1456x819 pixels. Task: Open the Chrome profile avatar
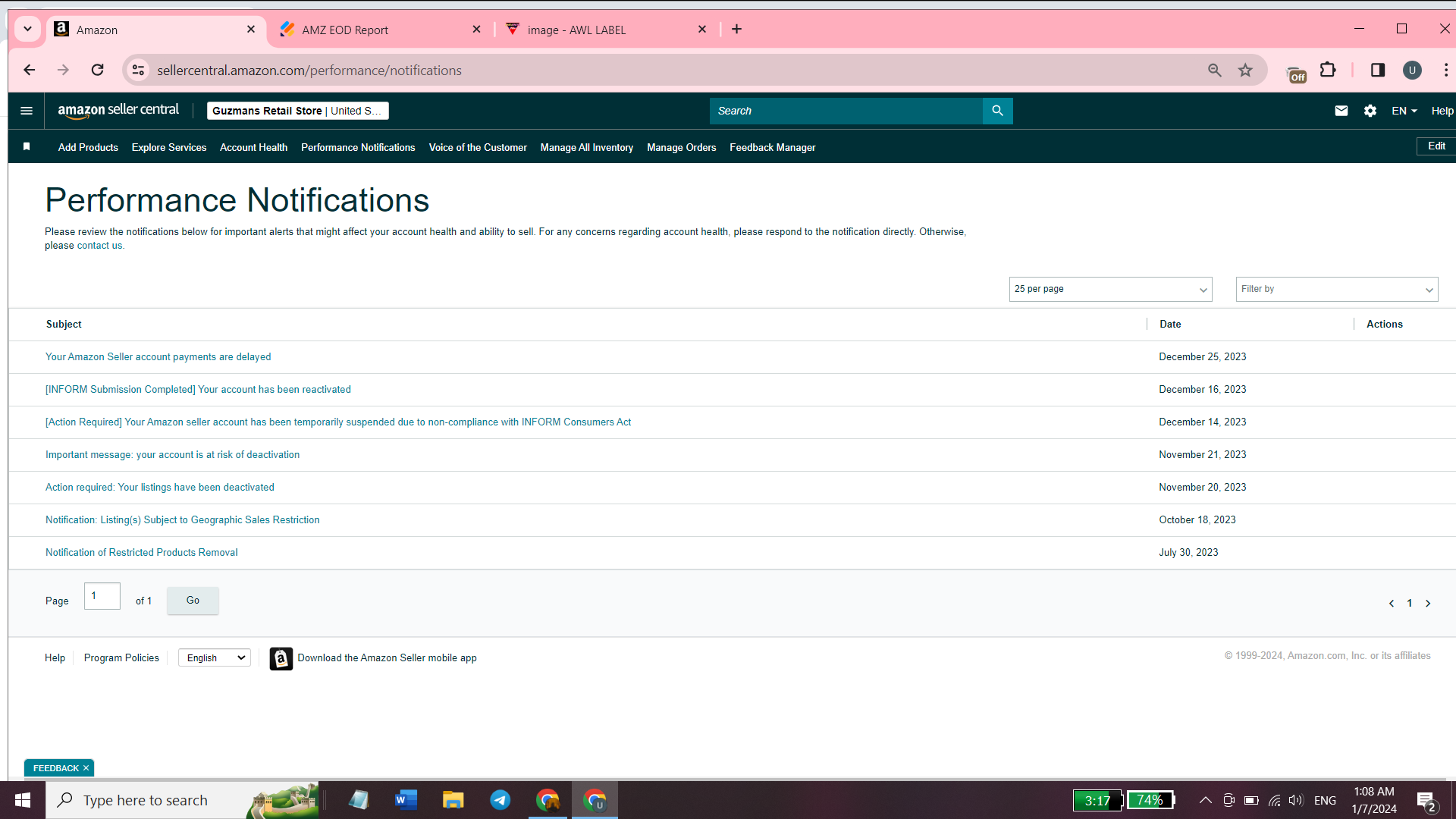point(1412,70)
